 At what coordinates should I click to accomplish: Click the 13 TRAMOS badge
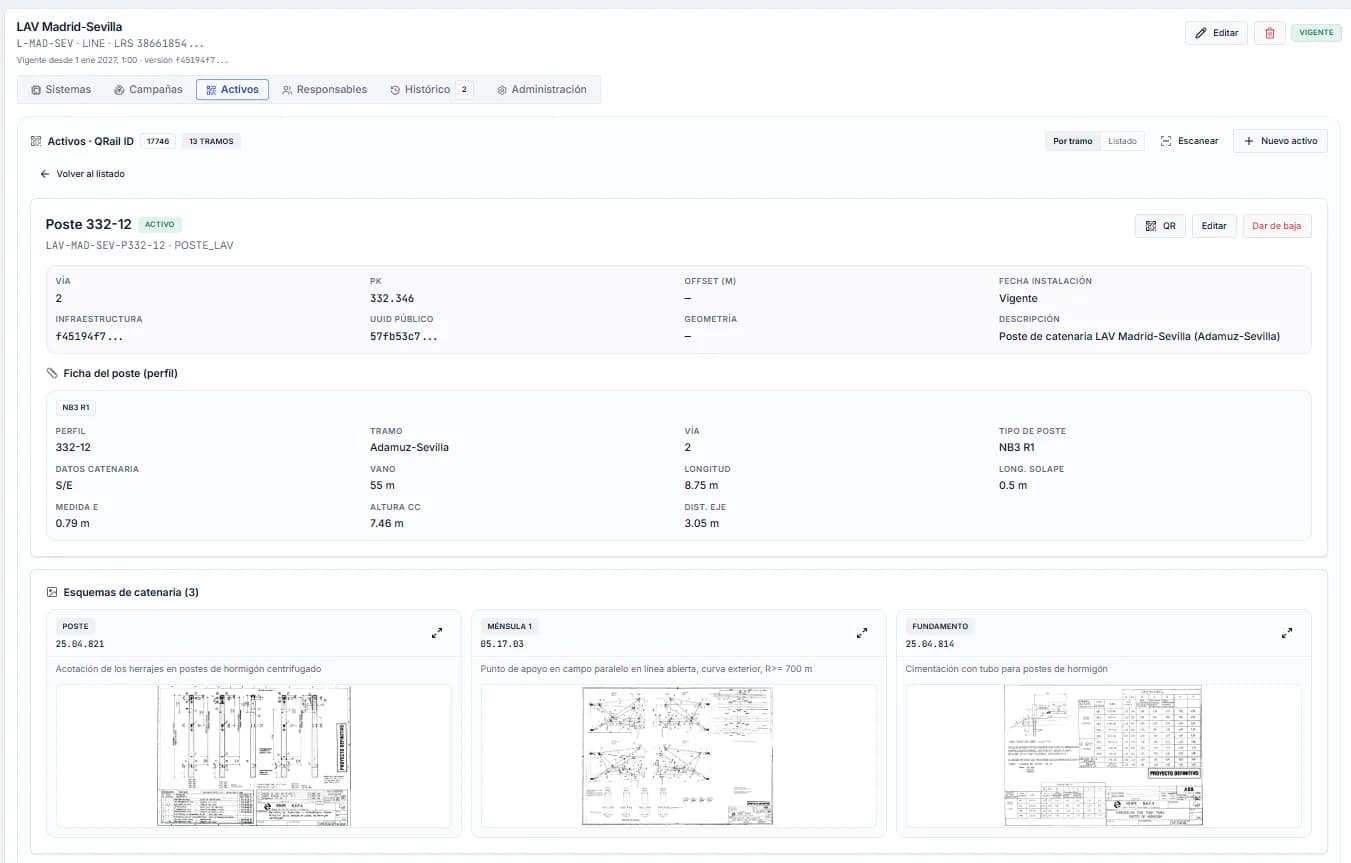click(x=211, y=141)
